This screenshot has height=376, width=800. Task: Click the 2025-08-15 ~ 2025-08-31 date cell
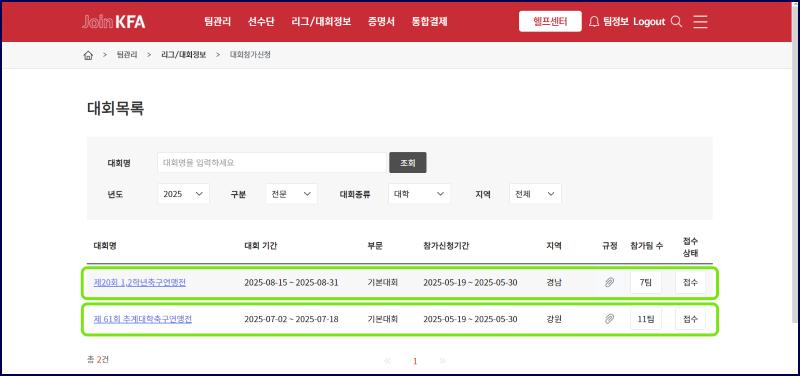coord(291,282)
